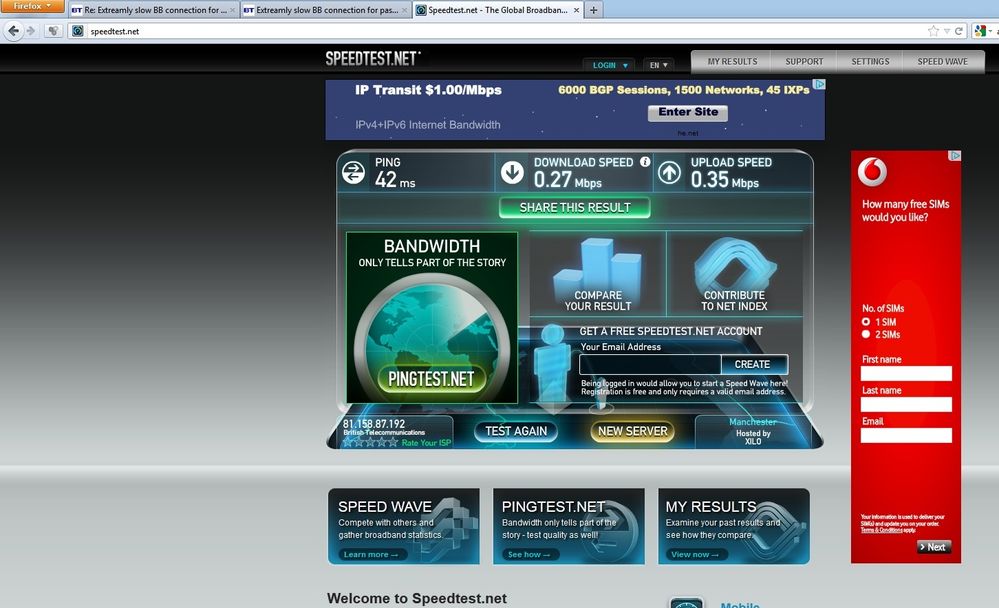This screenshot has width=999, height=608.
Task: Rate your ISP with the star rating
Action: click(370, 442)
